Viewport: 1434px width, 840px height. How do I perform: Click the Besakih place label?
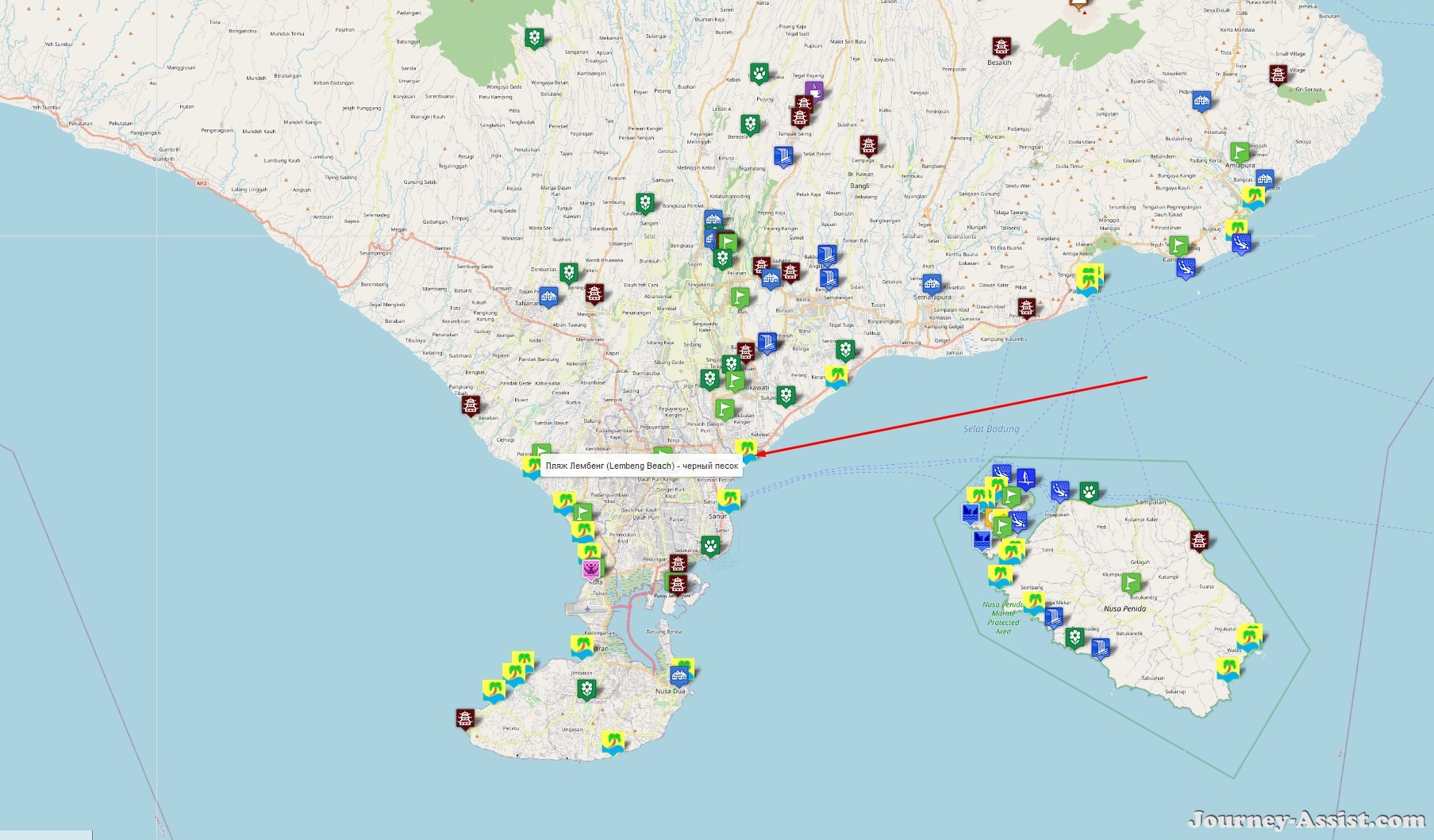1000,63
